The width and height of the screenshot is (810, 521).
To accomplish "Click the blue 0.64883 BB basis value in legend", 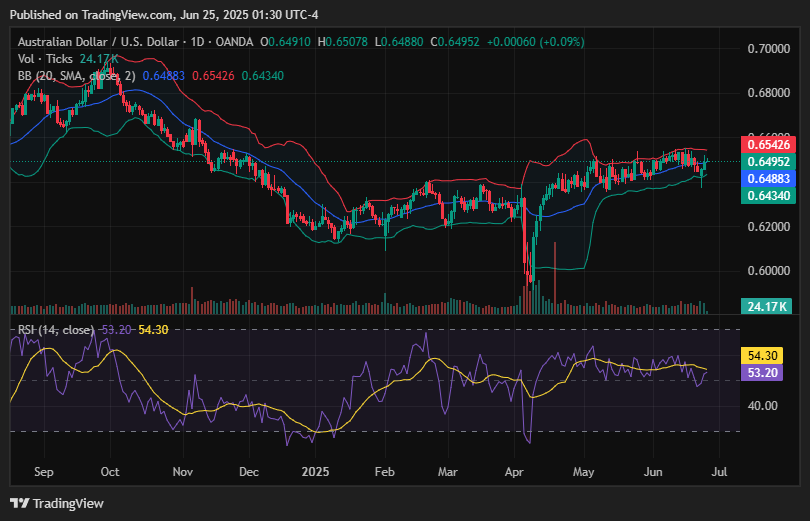I will pyautogui.click(x=164, y=76).
